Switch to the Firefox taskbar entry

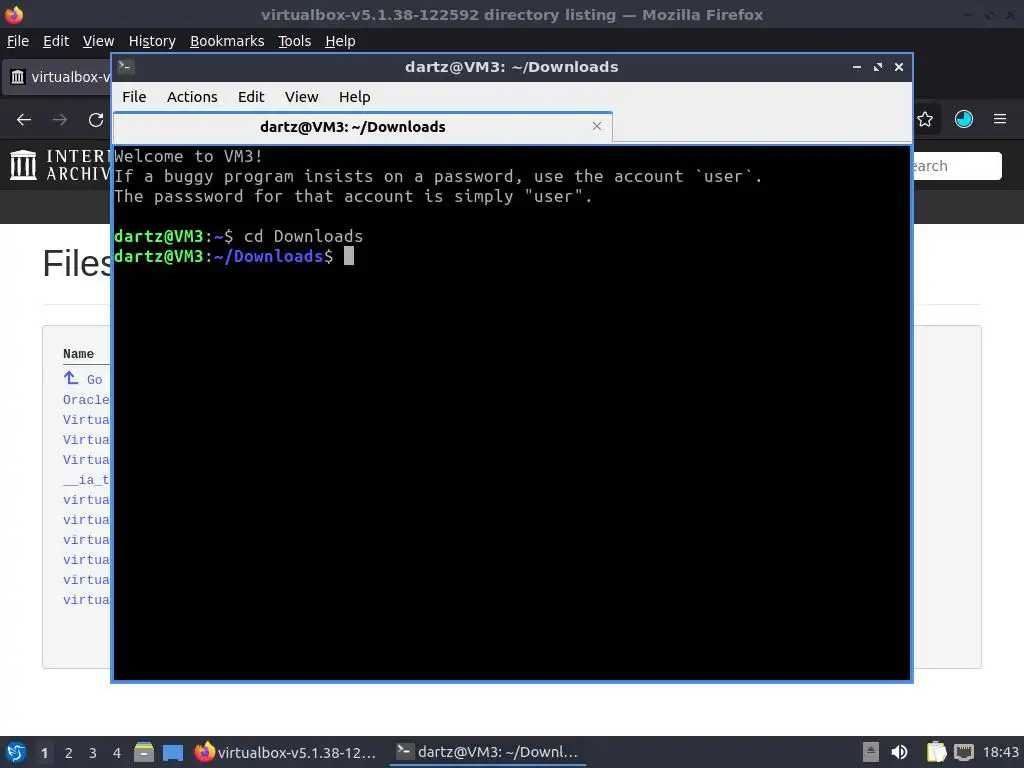[286, 752]
